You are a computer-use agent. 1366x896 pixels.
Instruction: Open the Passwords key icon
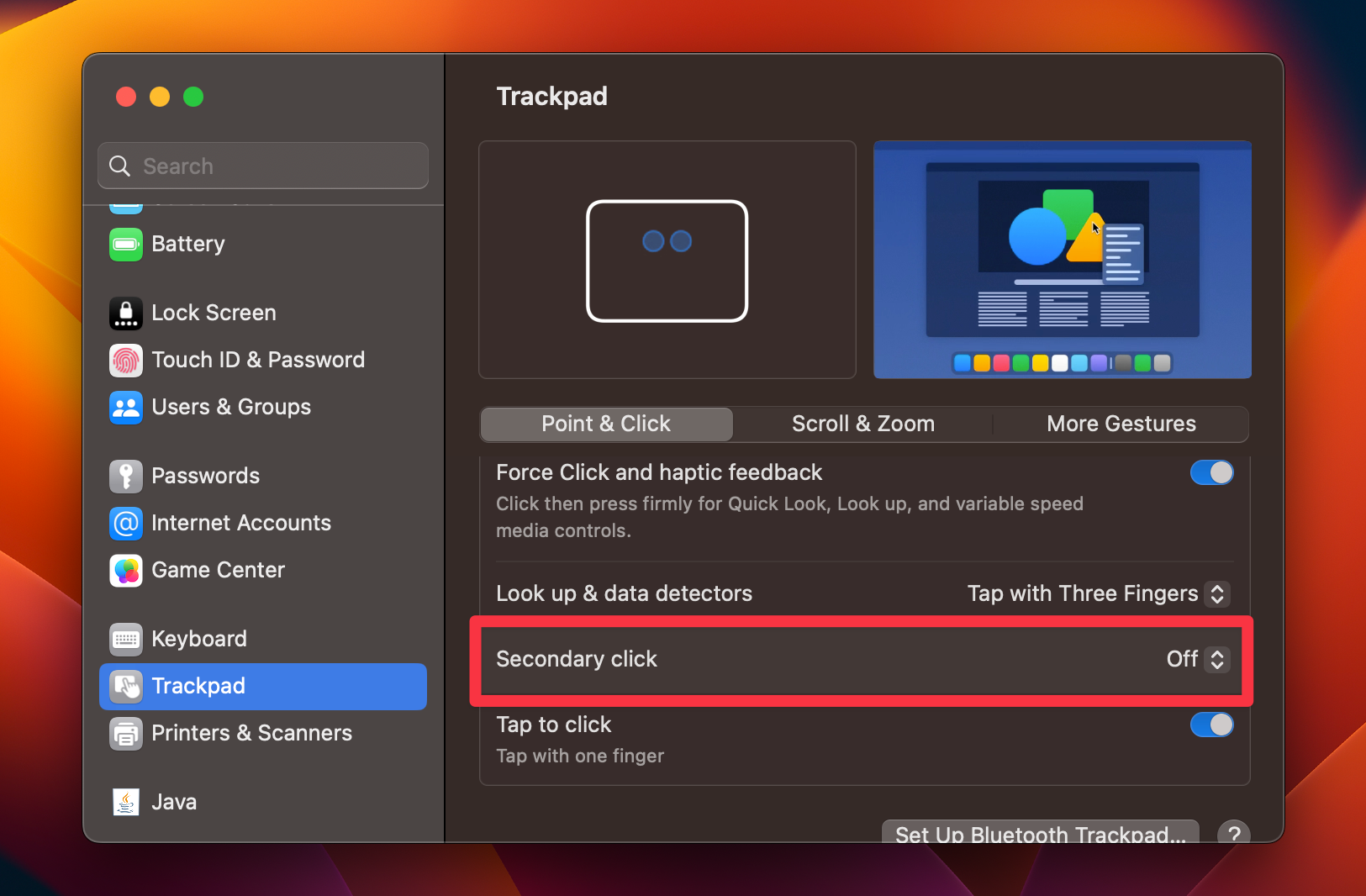tap(126, 476)
